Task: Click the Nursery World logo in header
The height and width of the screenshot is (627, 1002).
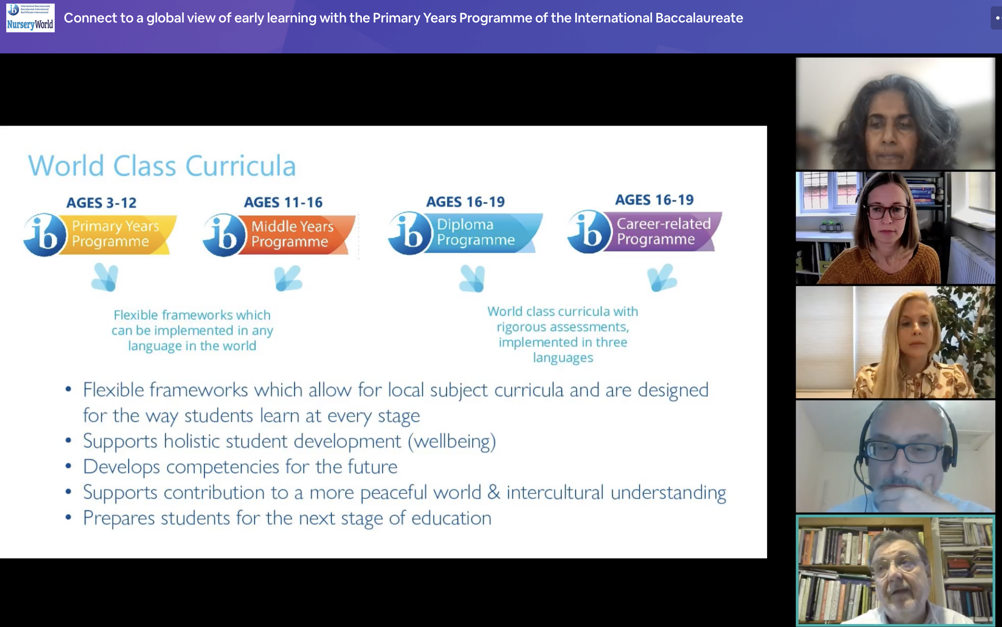Action: pos(30,17)
